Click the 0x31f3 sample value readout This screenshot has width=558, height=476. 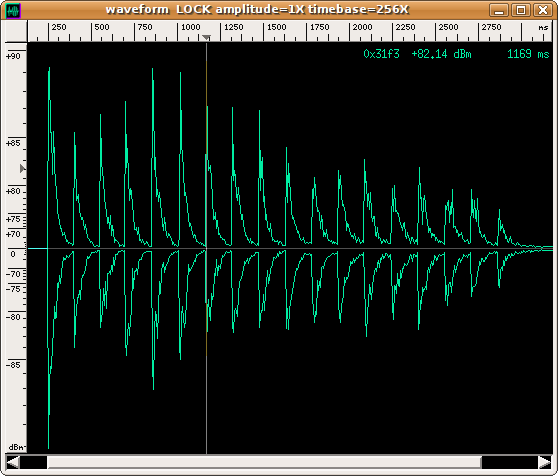point(381,54)
